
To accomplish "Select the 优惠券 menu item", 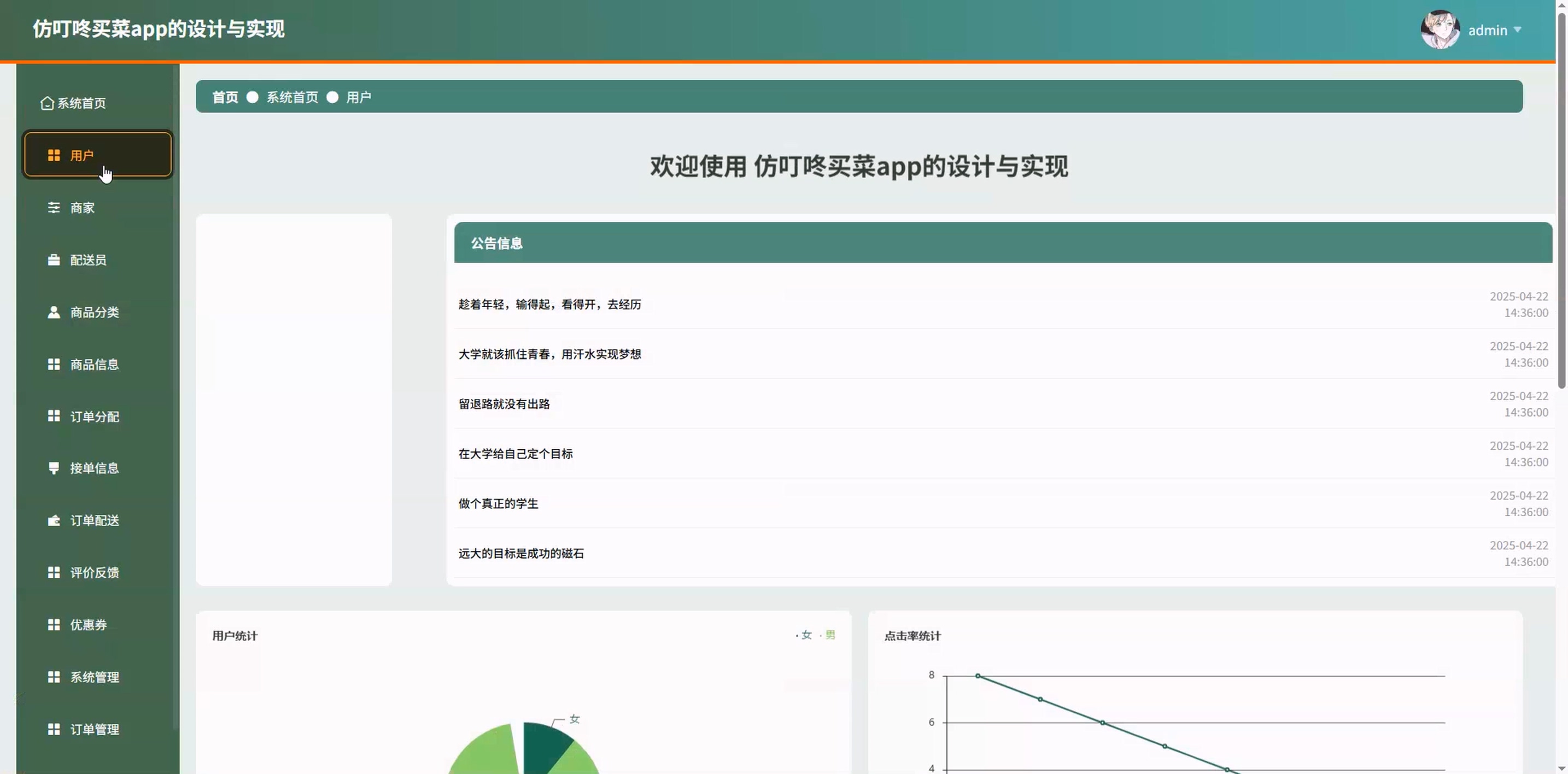I will 88,625.
